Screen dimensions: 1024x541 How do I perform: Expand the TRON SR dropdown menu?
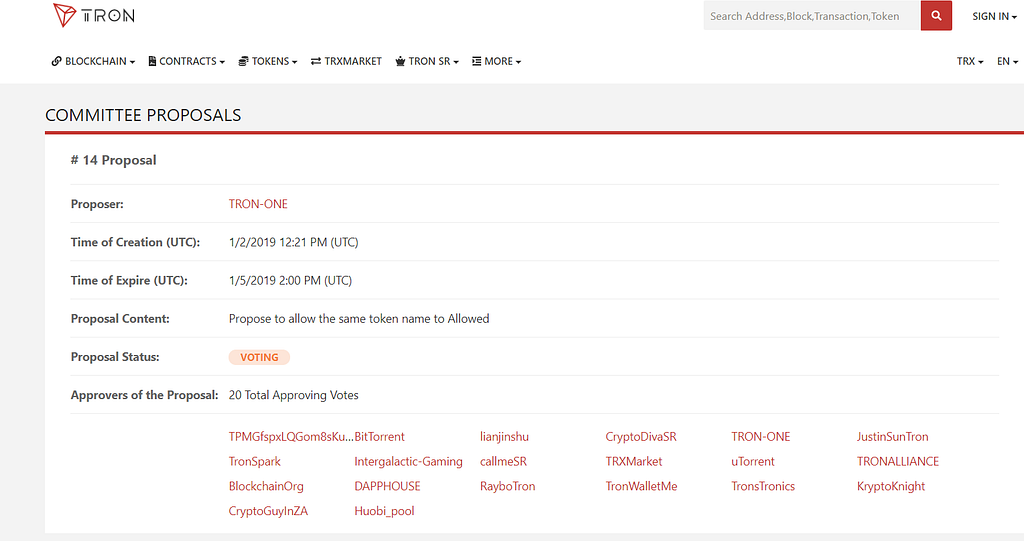click(x=427, y=61)
